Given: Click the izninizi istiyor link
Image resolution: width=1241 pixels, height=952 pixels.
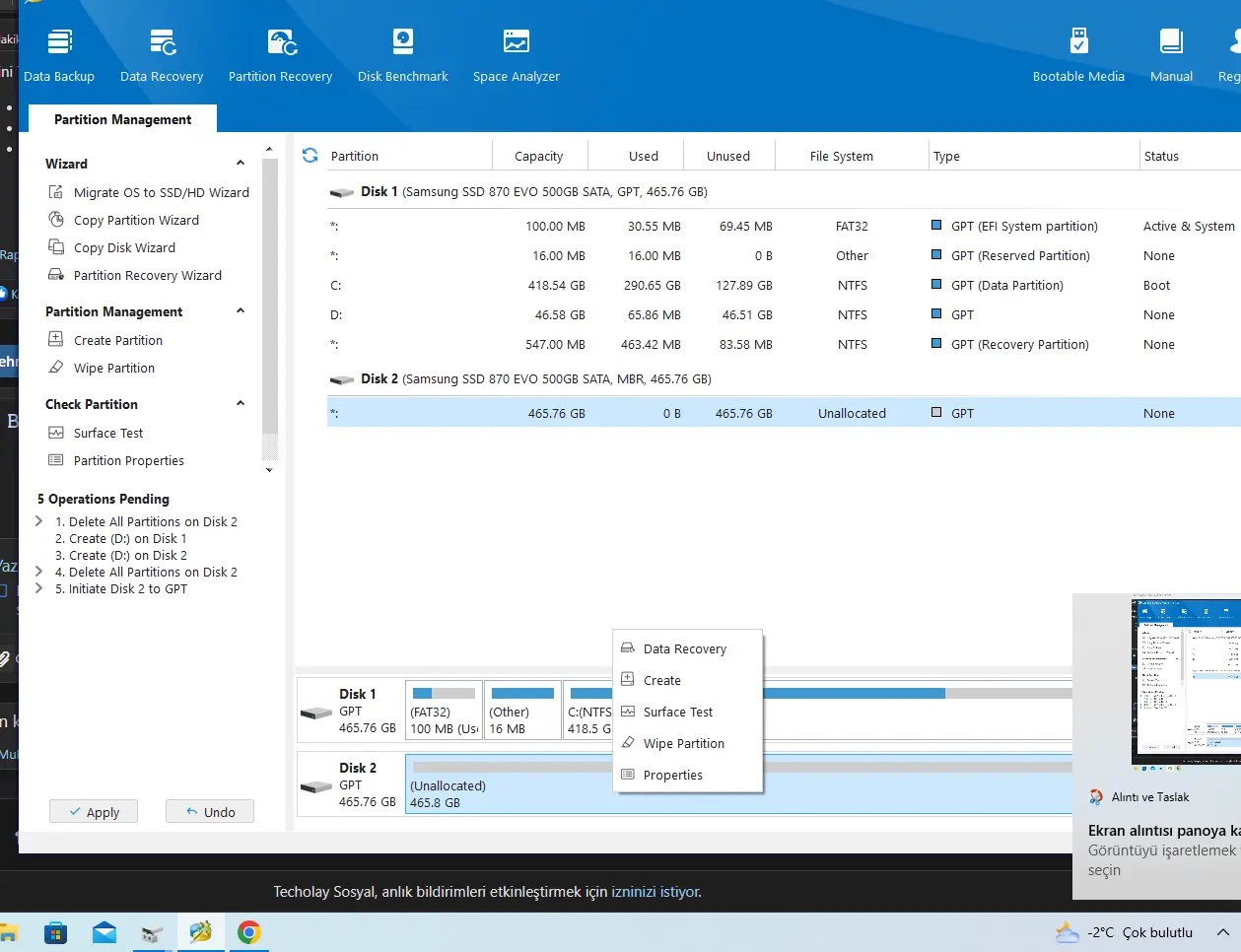Looking at the screenshot, I should click(655, 892).
